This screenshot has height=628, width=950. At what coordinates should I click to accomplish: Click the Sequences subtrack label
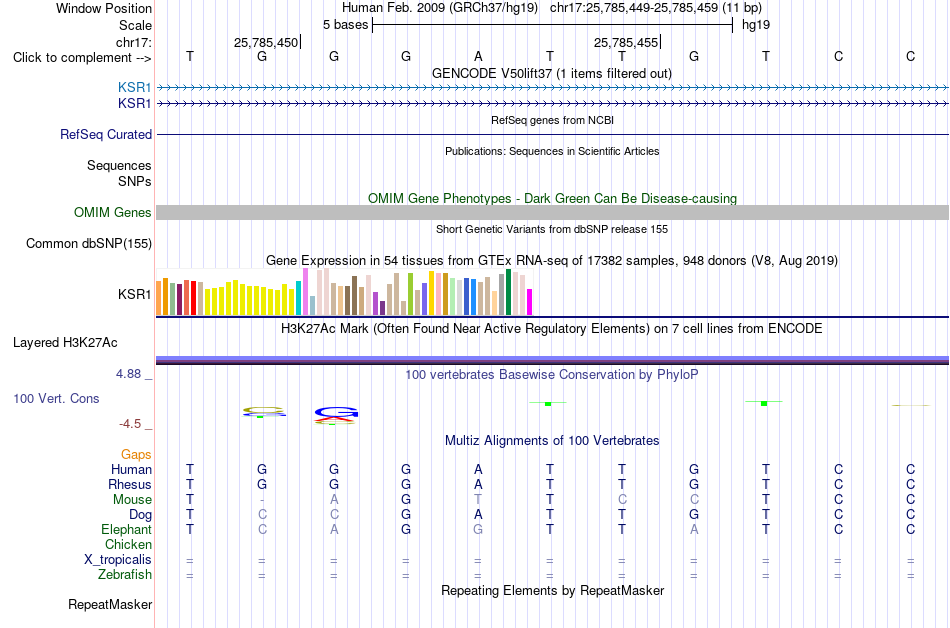tap(119, 165)
